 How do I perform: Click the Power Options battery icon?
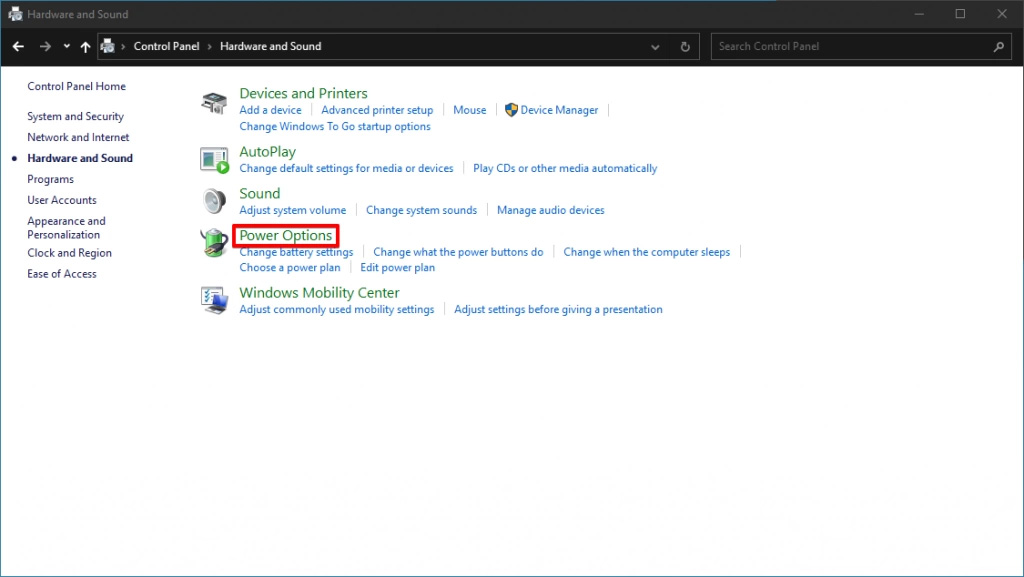click(214, 243)
